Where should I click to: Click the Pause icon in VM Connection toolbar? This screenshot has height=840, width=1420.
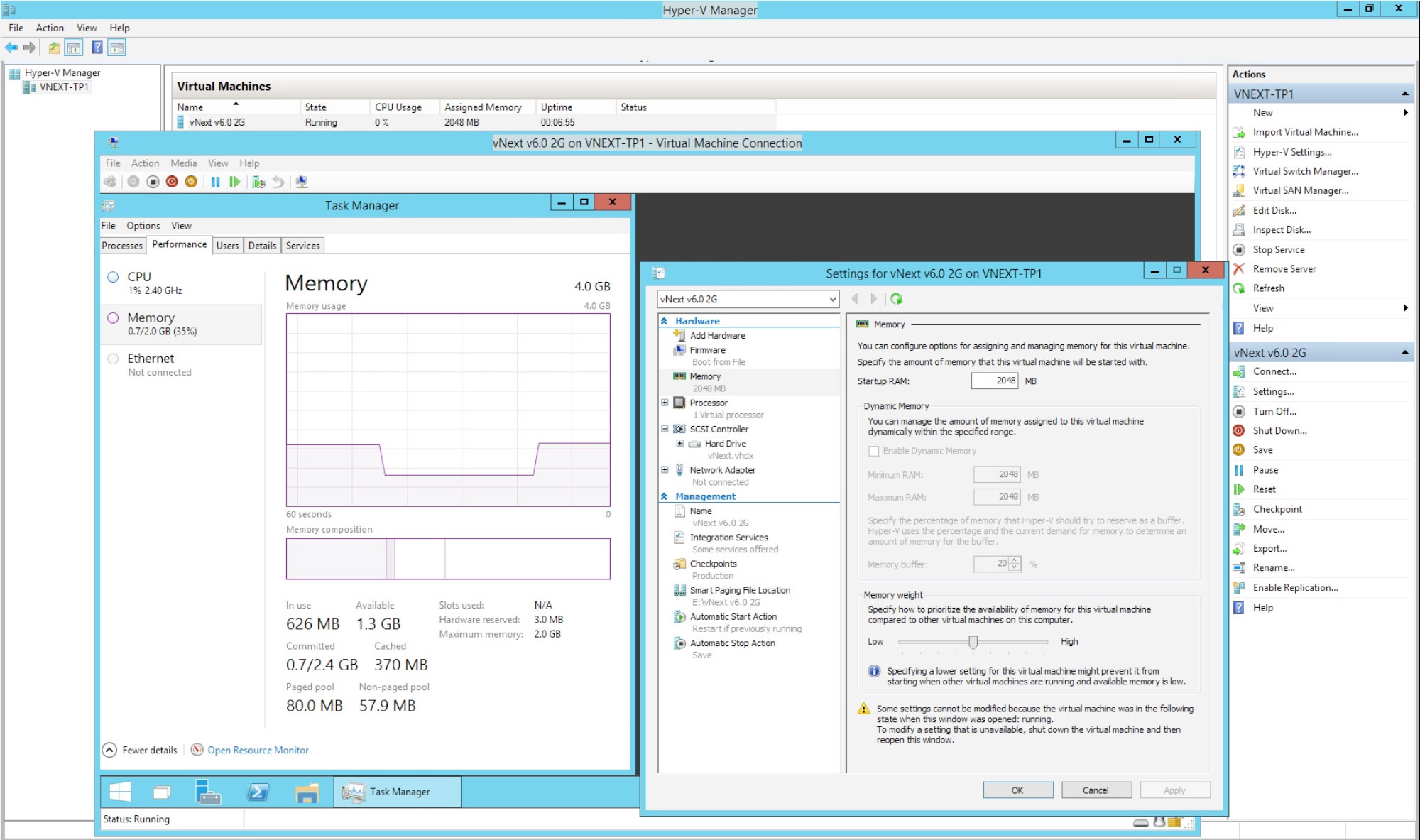pyautogui.click(x=215, y=182)
